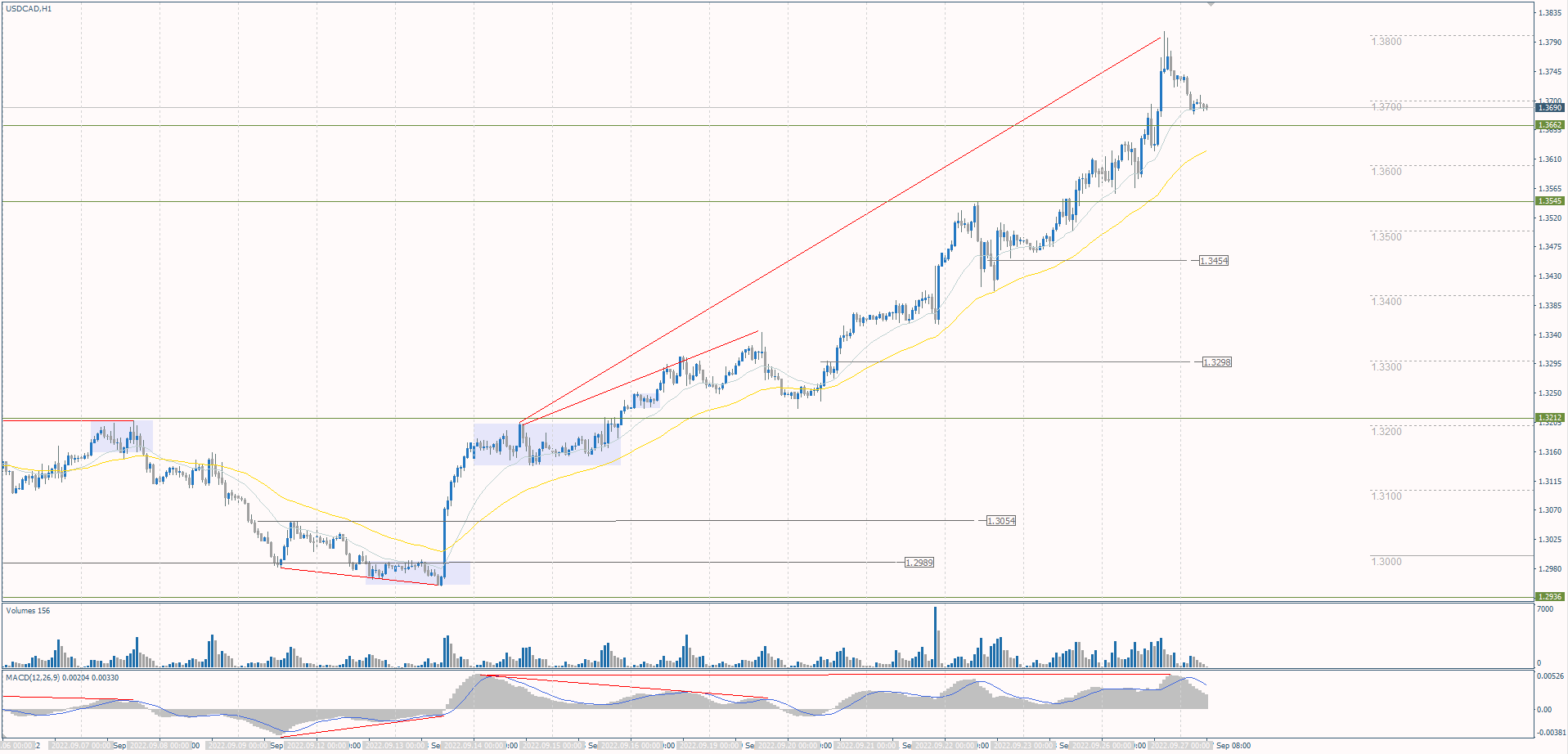
Task: Click the 1.3400 round level text
Action: (x=1386, y=302)
